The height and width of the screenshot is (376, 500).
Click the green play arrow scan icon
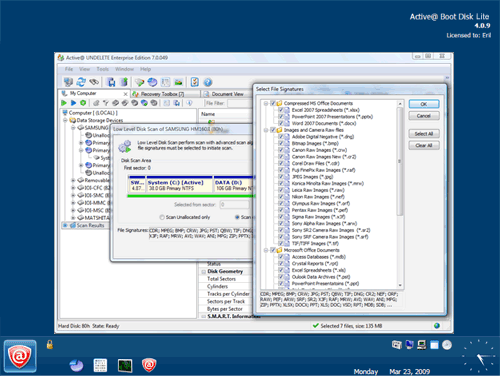coord(64,103)
